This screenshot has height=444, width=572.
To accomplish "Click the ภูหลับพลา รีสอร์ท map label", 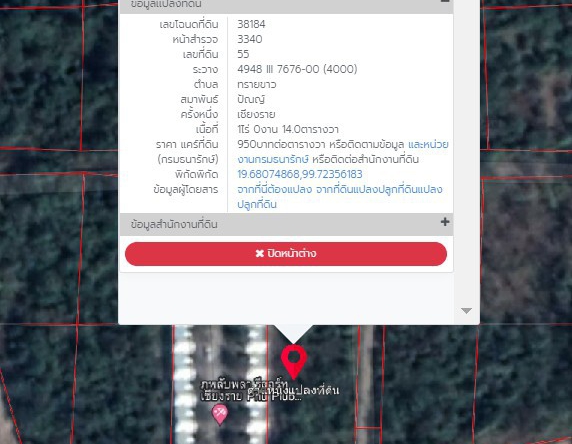I will point(244,384).
